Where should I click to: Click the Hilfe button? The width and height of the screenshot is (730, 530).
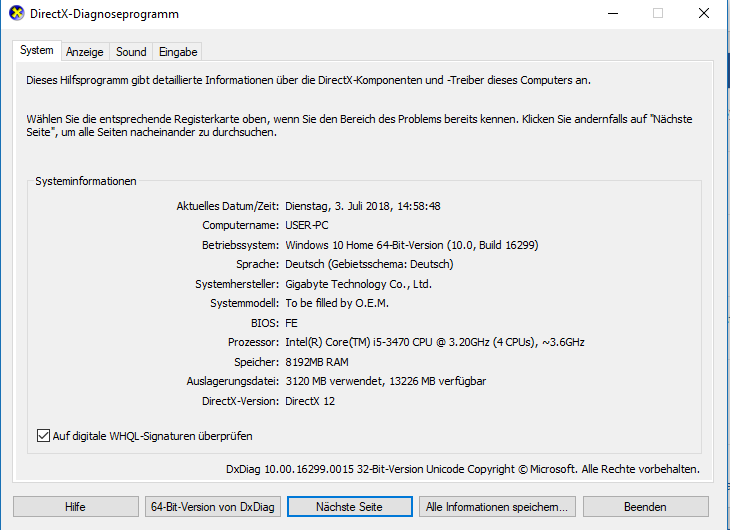click(x=75, y=507)
